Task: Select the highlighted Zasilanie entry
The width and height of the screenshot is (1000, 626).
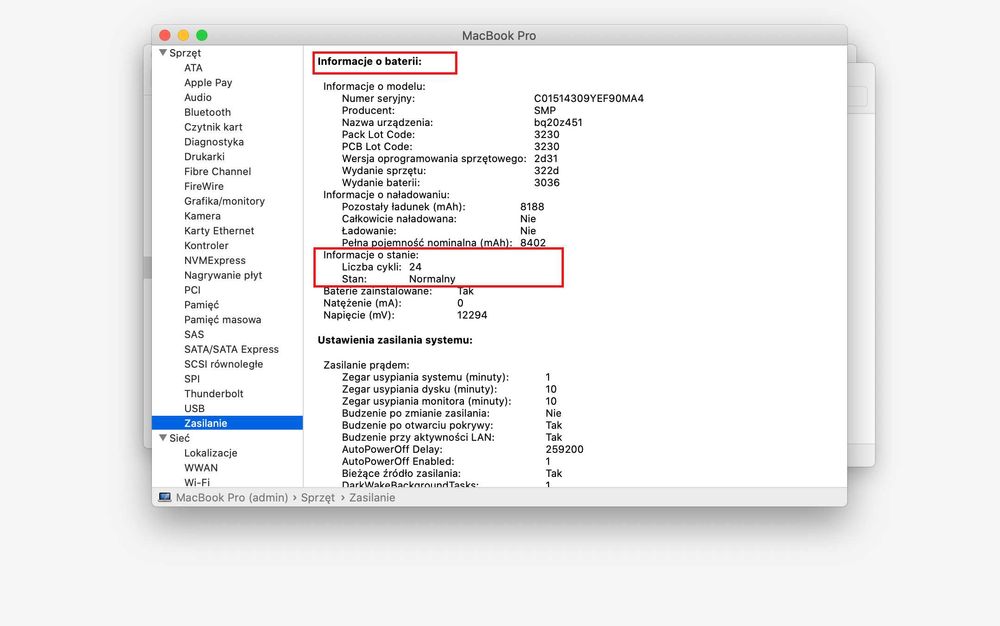Action: [x=227, y=423]
